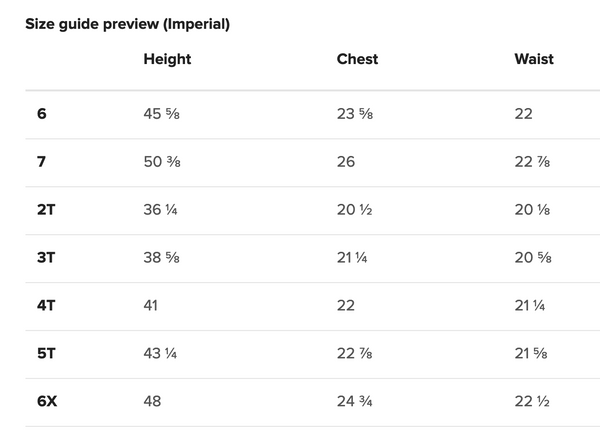
Task: Click the 2T height value 36 ¼
Action: [161, 210]
